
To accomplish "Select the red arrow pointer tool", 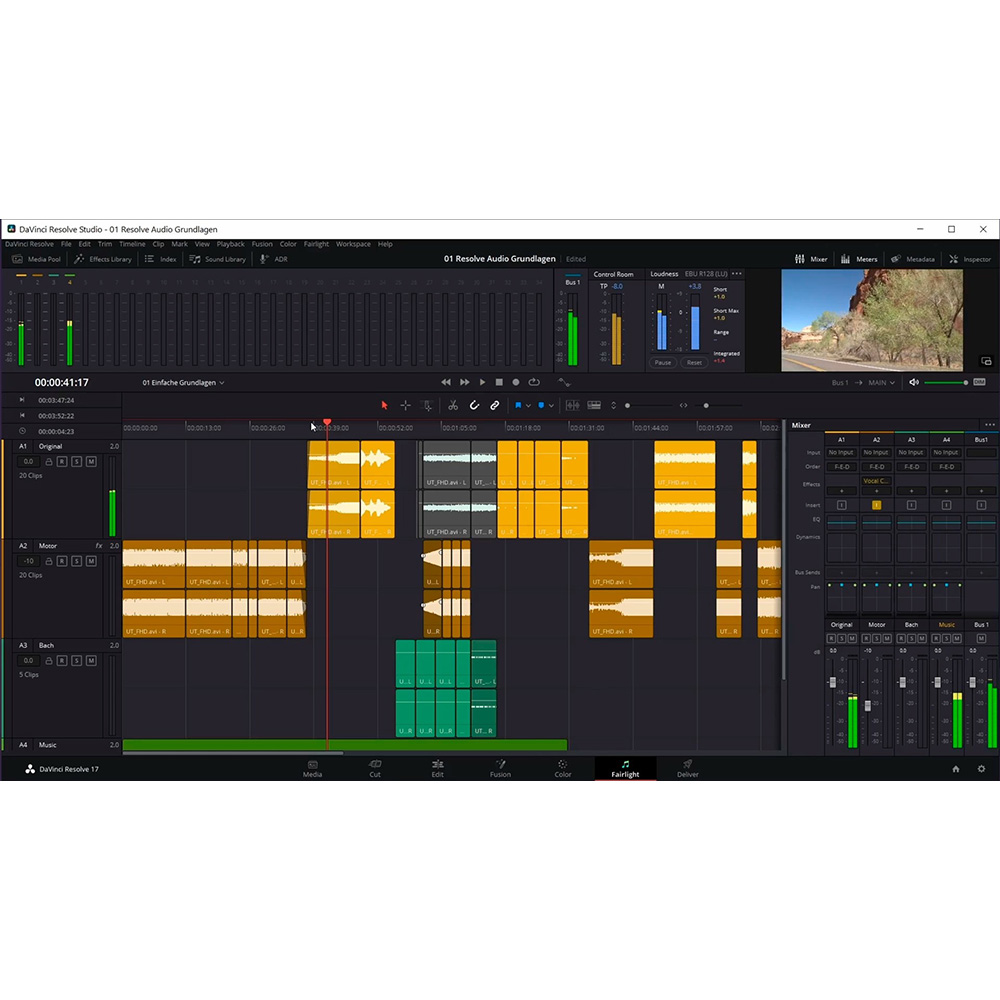I will 384,405.
